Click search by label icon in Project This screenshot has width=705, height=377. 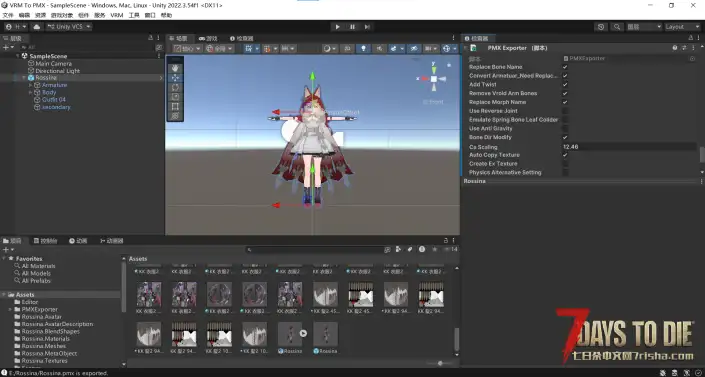[x=410, y=249]
